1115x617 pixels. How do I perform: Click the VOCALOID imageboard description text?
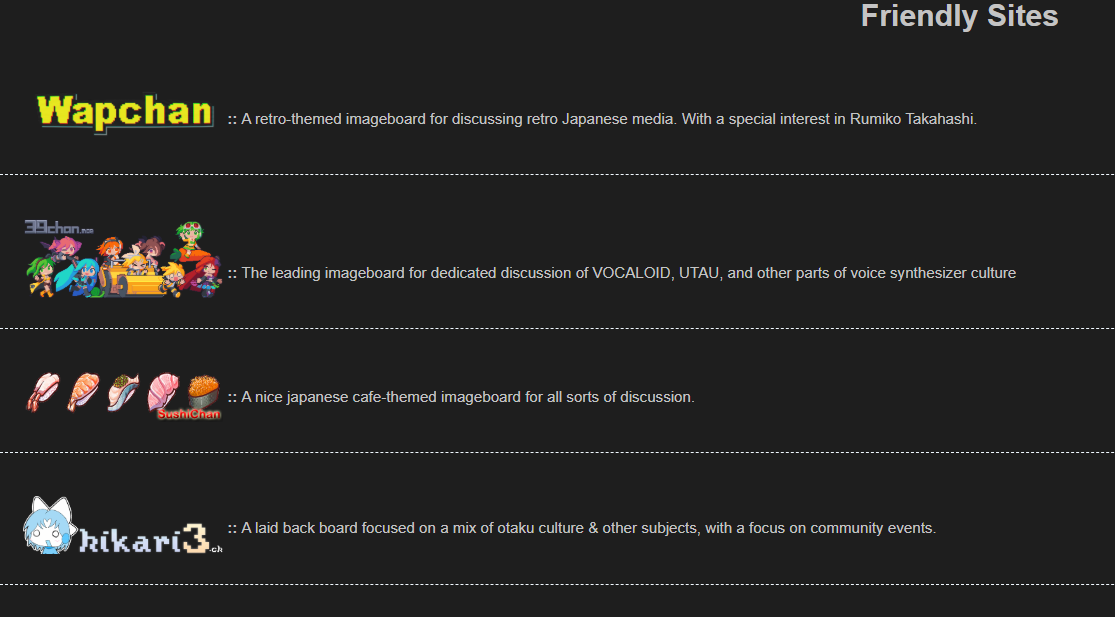pos(628,273)
